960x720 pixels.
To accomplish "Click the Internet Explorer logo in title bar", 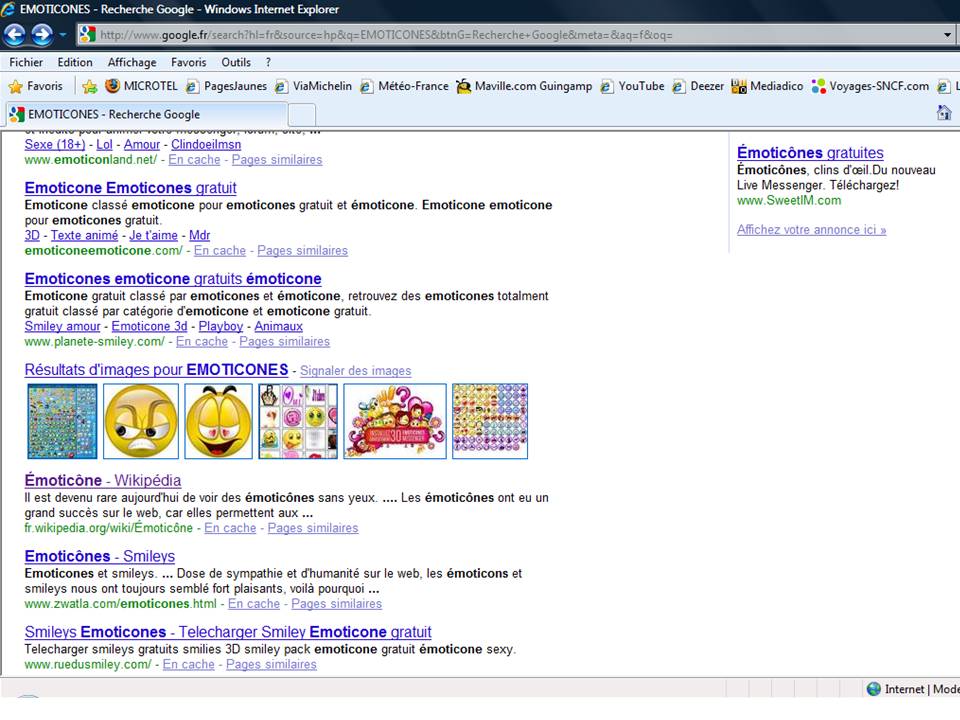I will (x=8, y=9).
